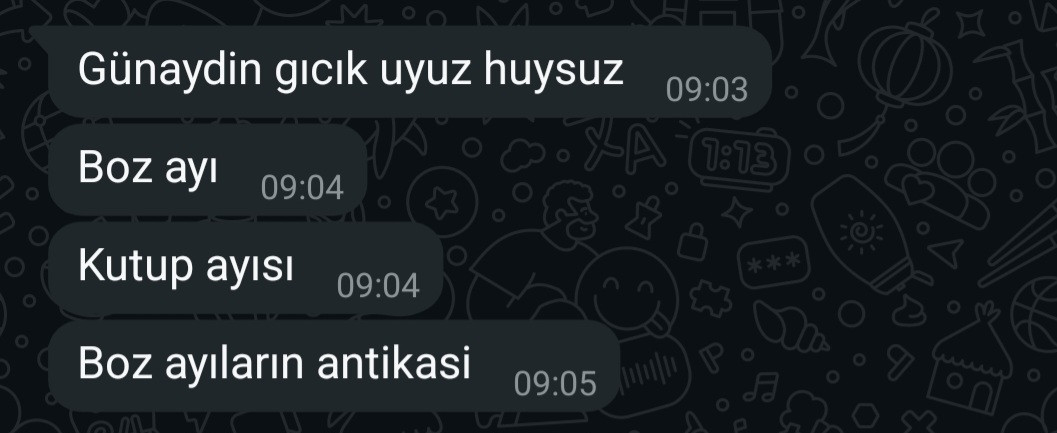Viewport: 1057px width, 433px height.
Task: Click the word "huysuz" in the first message
Action: (x=553, y=70)
